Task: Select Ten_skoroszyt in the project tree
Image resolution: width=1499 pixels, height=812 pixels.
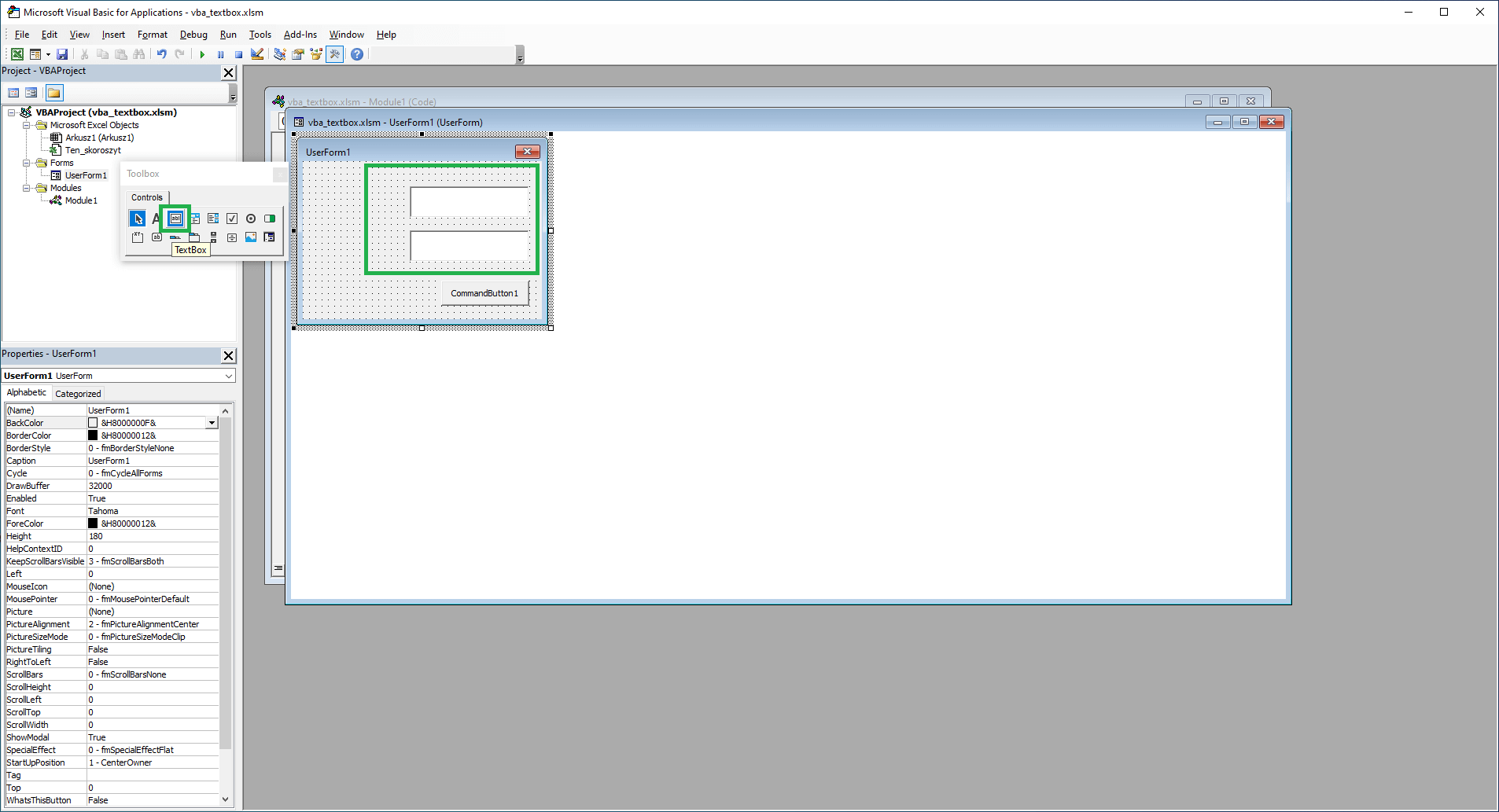Action: (x=93, y=150)
